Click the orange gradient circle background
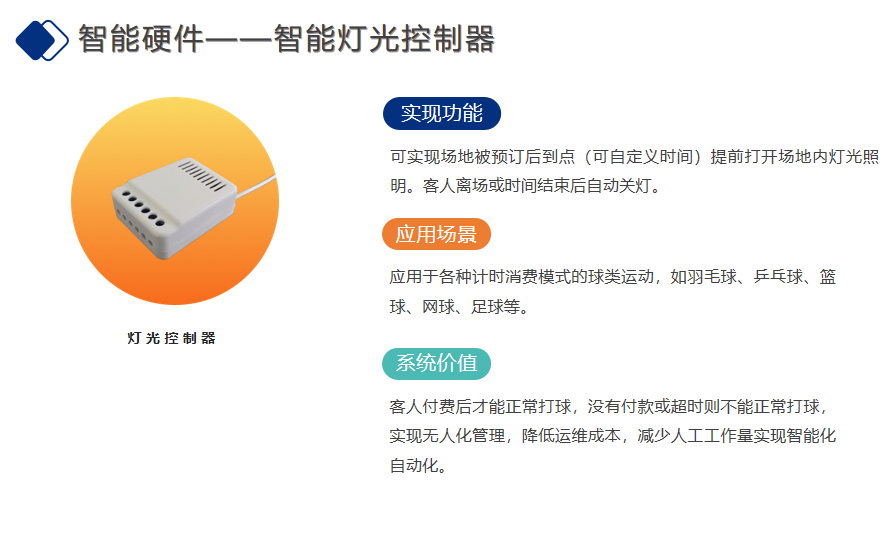Image resolution: width=890 pixels, height=540 pixels. (x=175, y=201)
